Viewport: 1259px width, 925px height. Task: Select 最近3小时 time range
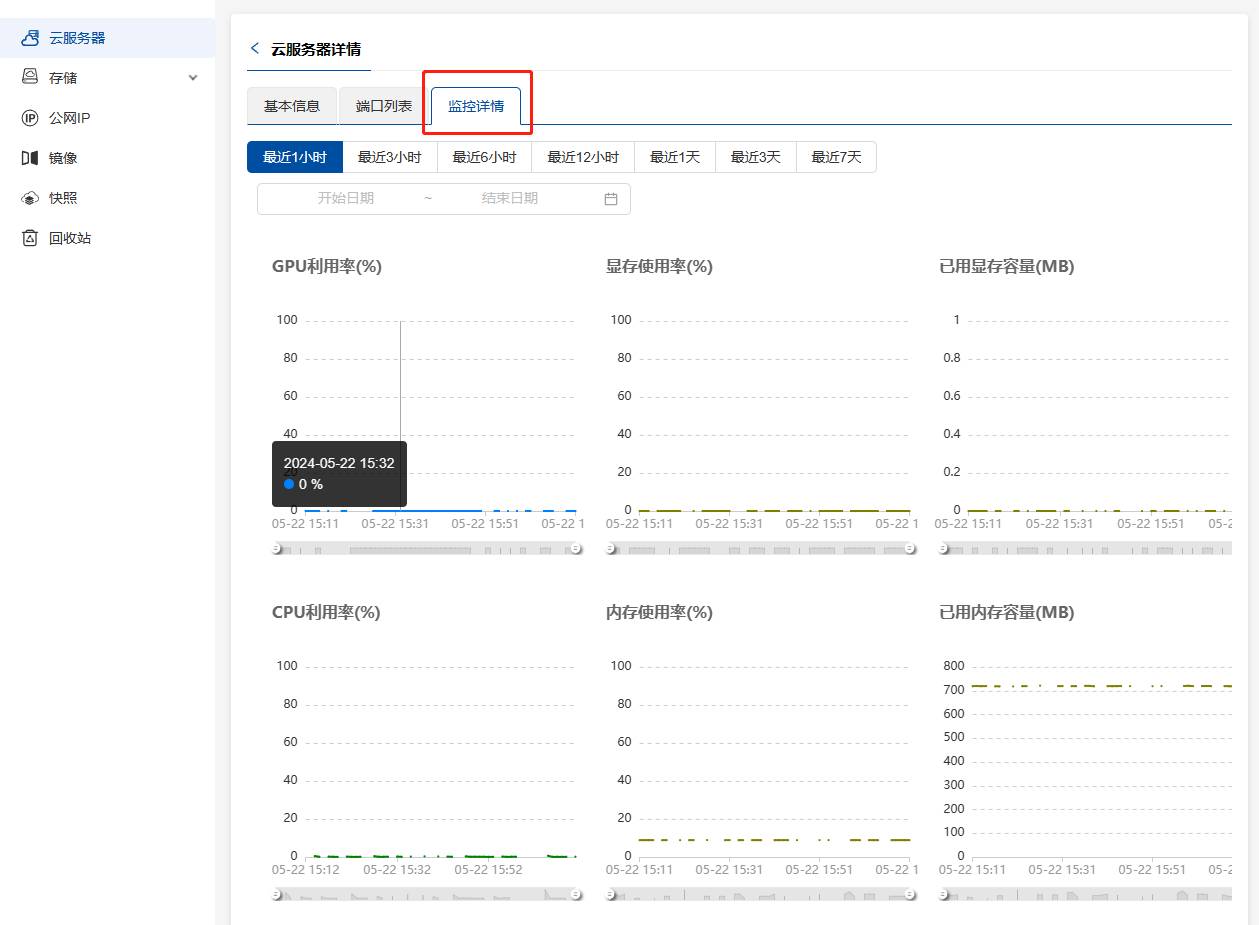(390, 157)
